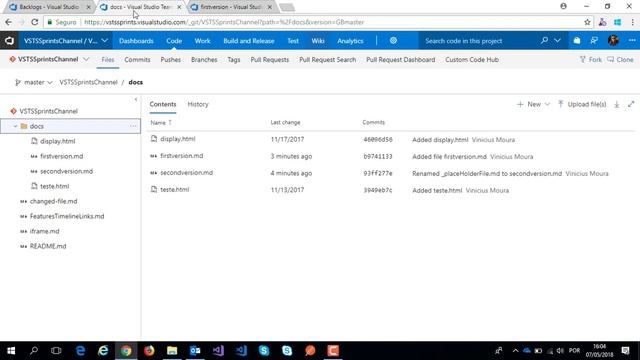
Task: Toggle full screen expand icon in the contents pane
Action: point(631,104)
